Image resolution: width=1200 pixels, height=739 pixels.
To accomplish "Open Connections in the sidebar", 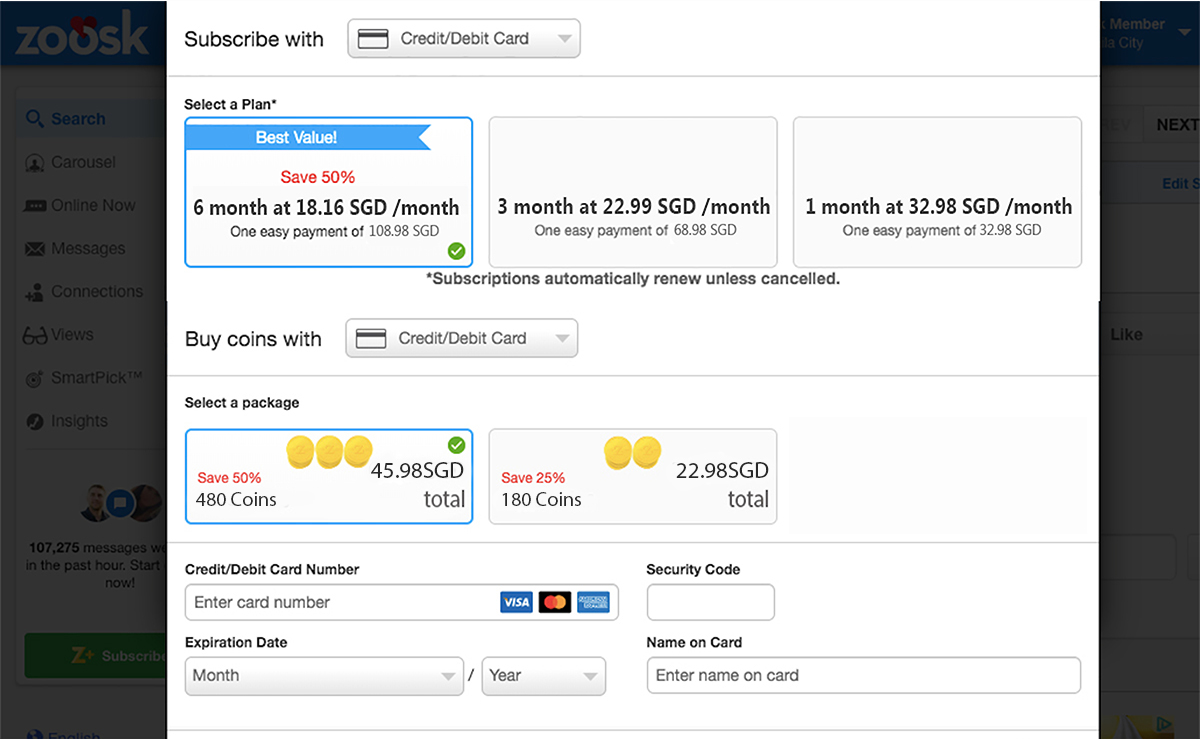I will (84, 292).
